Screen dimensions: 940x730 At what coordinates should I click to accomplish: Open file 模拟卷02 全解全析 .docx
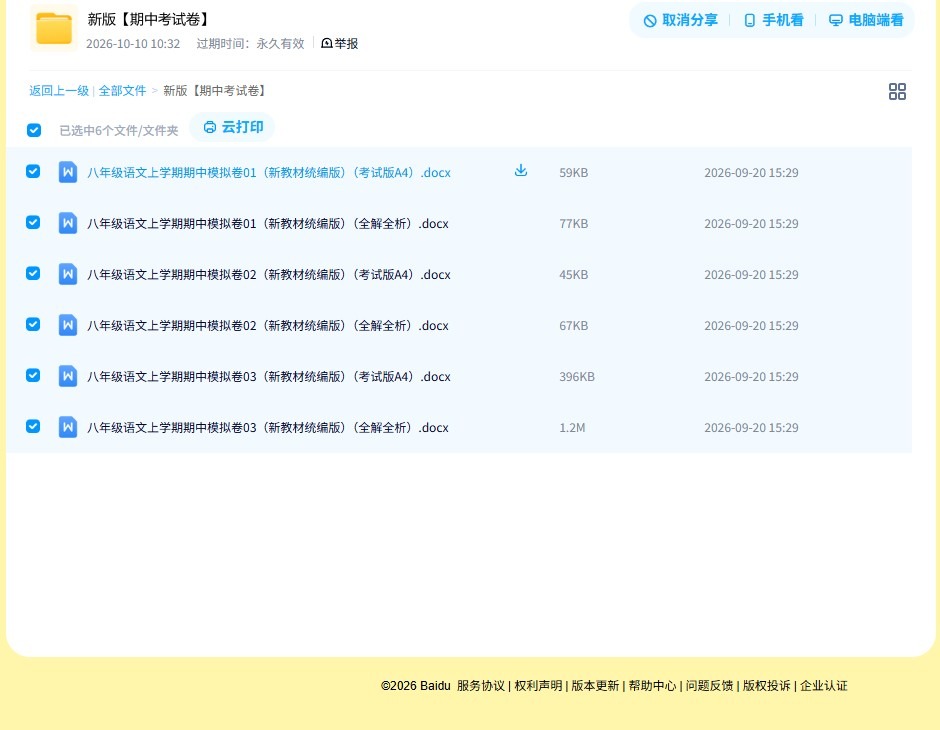(268, 325)
